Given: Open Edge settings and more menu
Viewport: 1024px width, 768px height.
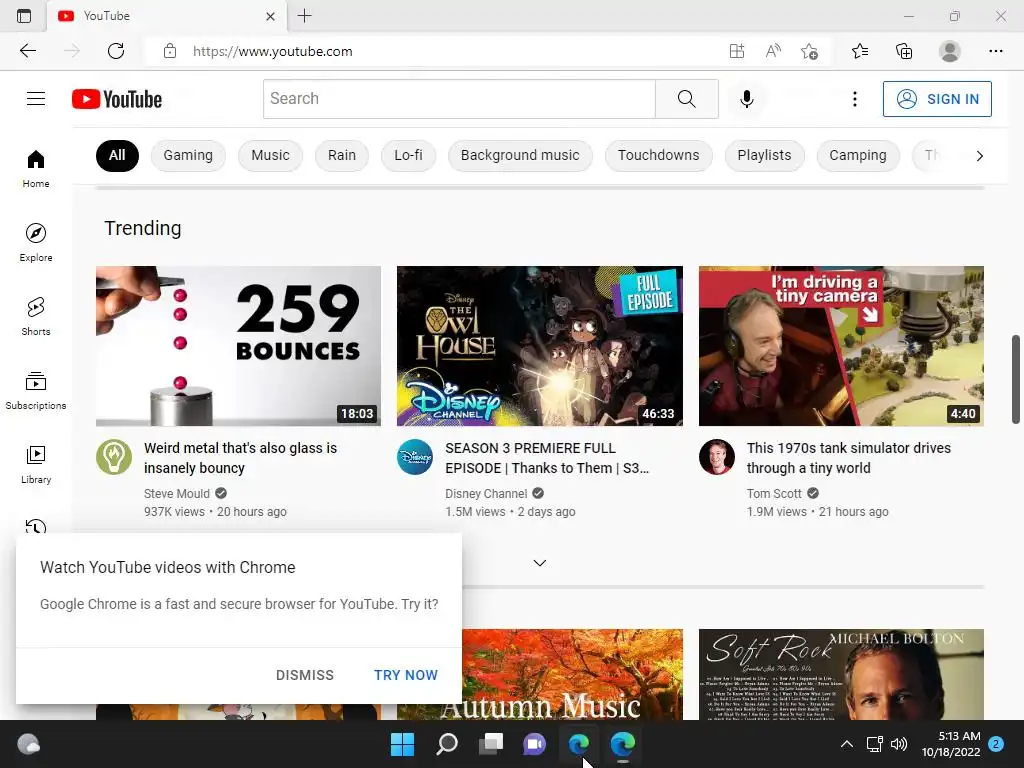Looking at the screenshot, I should 995,51.
